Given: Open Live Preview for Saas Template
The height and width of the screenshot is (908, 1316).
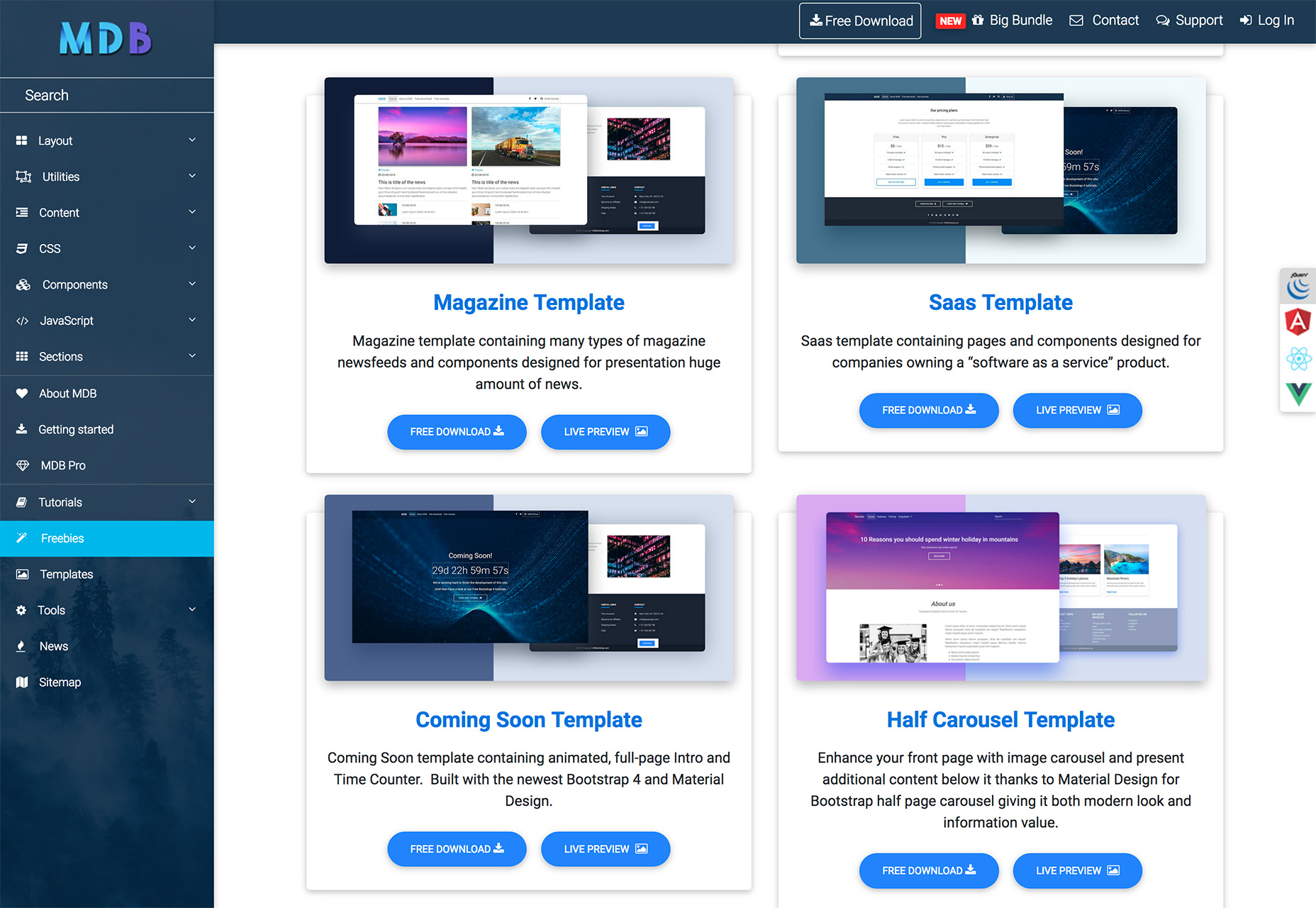Looking at the screenshot, I should (x=1077, y=411).
